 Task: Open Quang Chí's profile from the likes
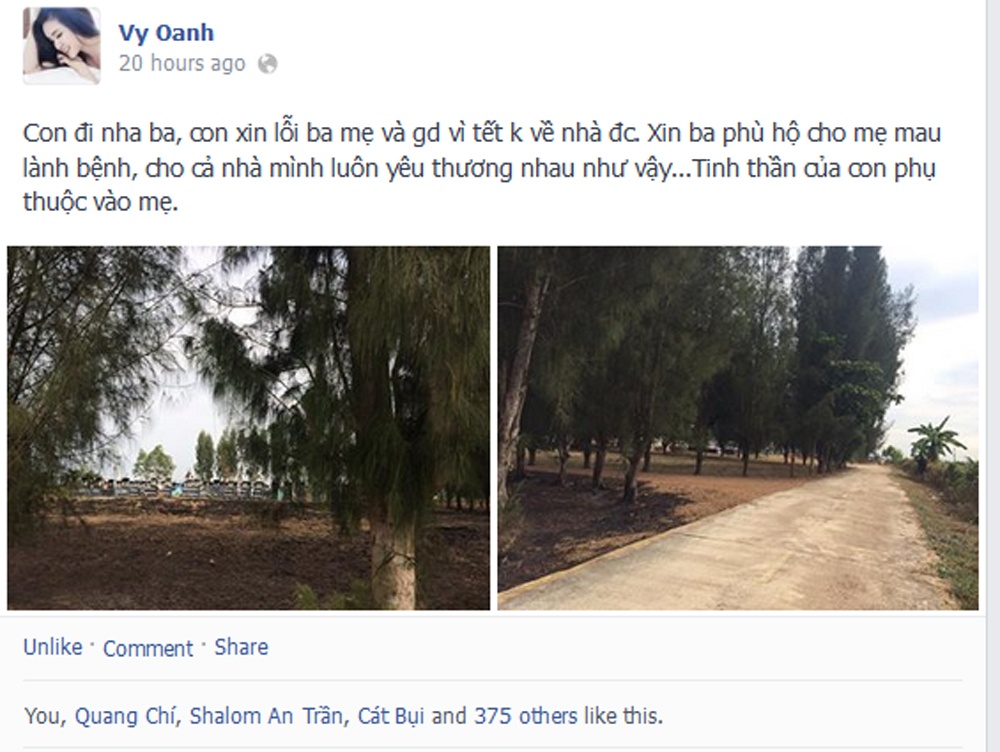(124, 716)
